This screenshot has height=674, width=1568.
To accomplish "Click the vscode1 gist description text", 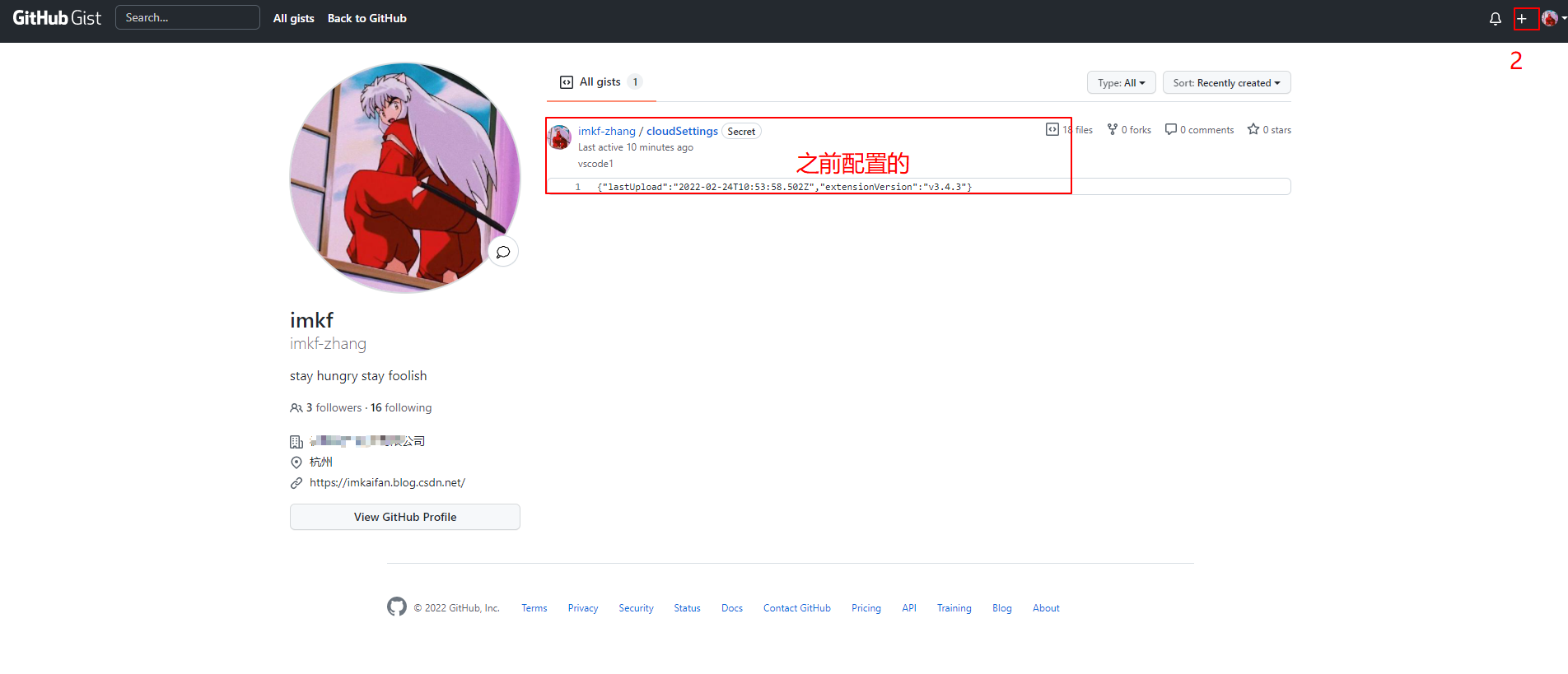I will pos(595,164).
